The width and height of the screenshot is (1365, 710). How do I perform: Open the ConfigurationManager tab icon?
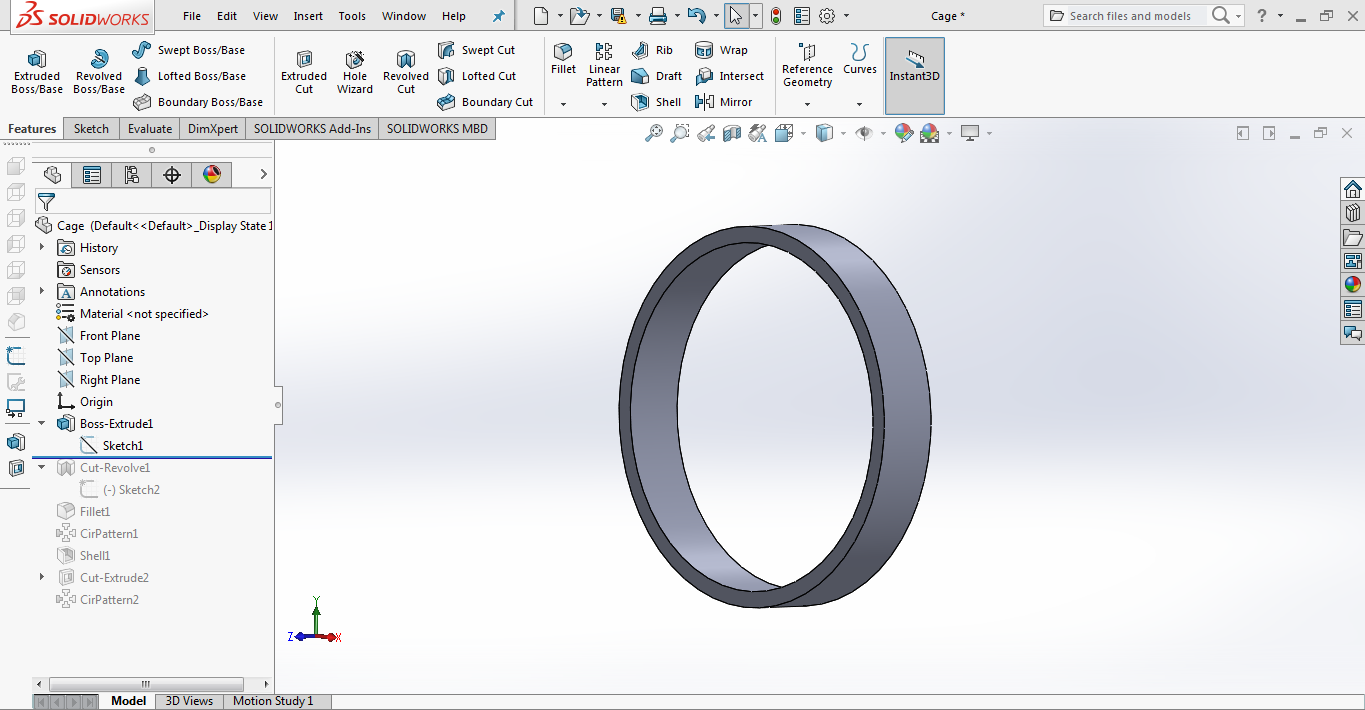tap(132, 175)
